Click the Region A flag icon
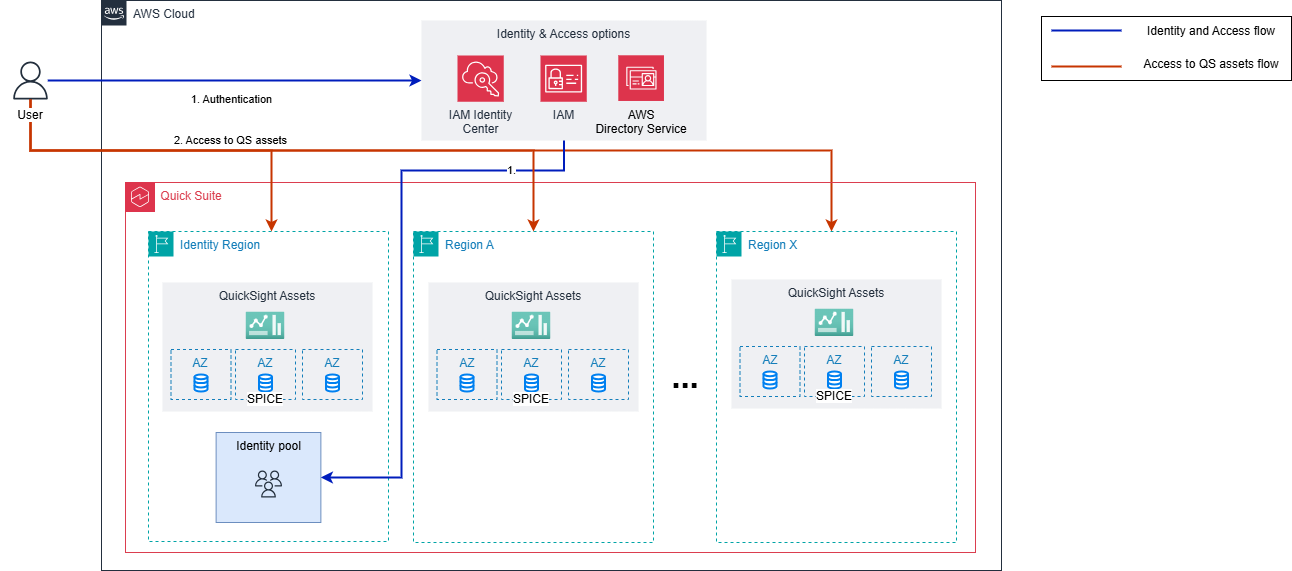Screen dimensions: 1292x571 coord(426,245)
